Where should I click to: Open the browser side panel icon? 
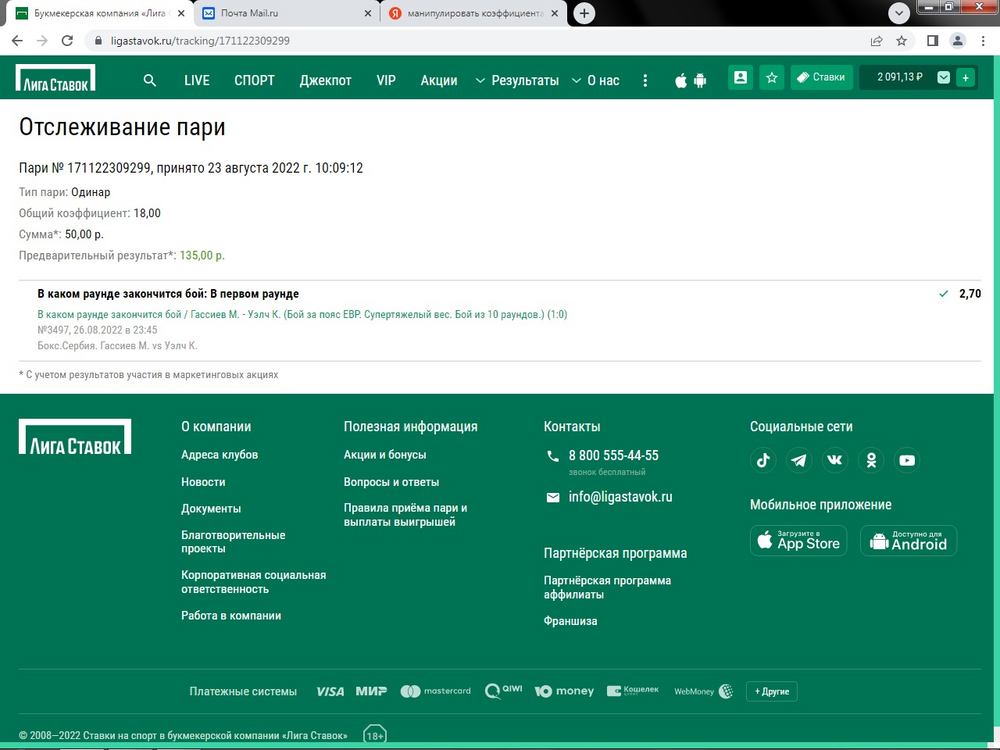[932, 41]
